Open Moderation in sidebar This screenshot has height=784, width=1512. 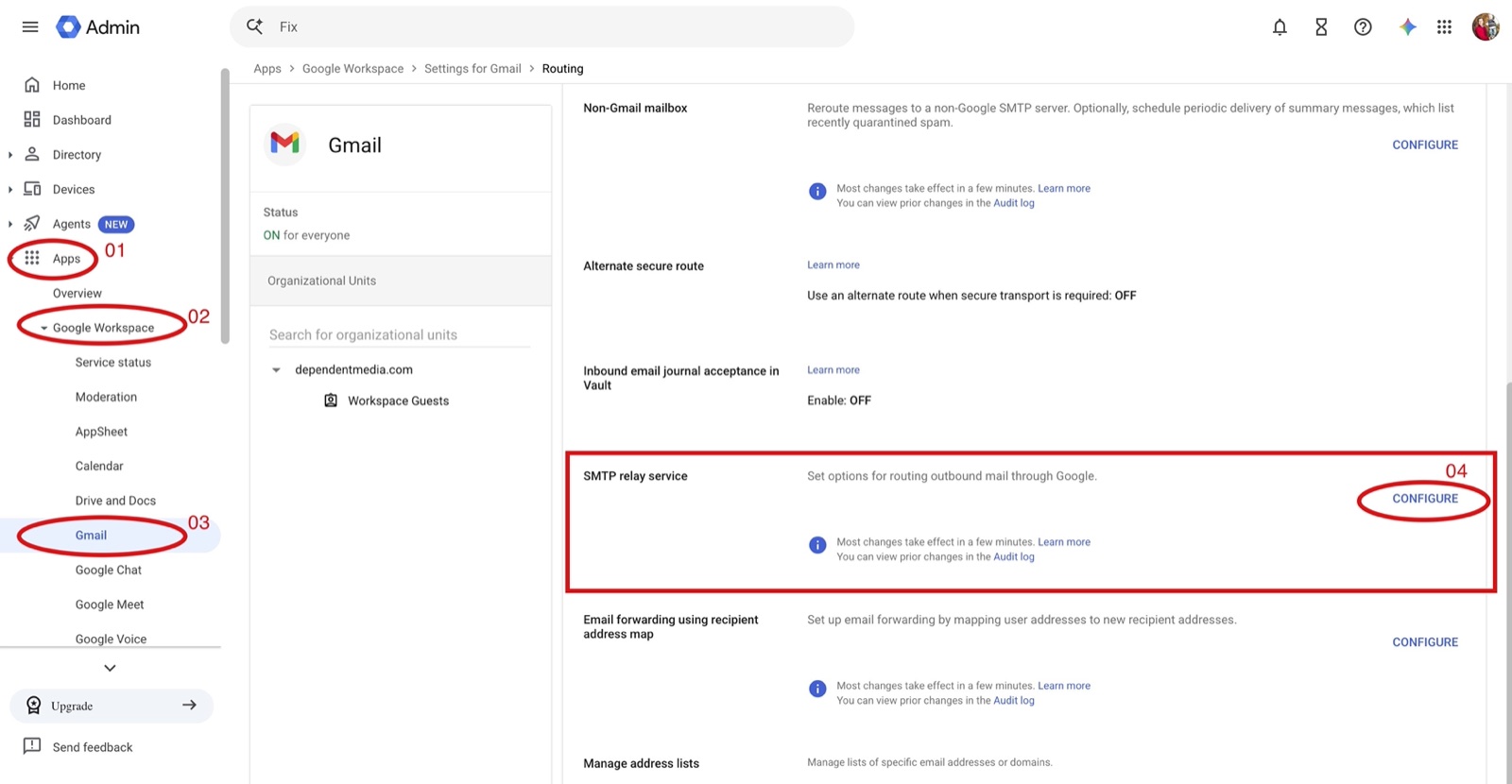point(106,397)
